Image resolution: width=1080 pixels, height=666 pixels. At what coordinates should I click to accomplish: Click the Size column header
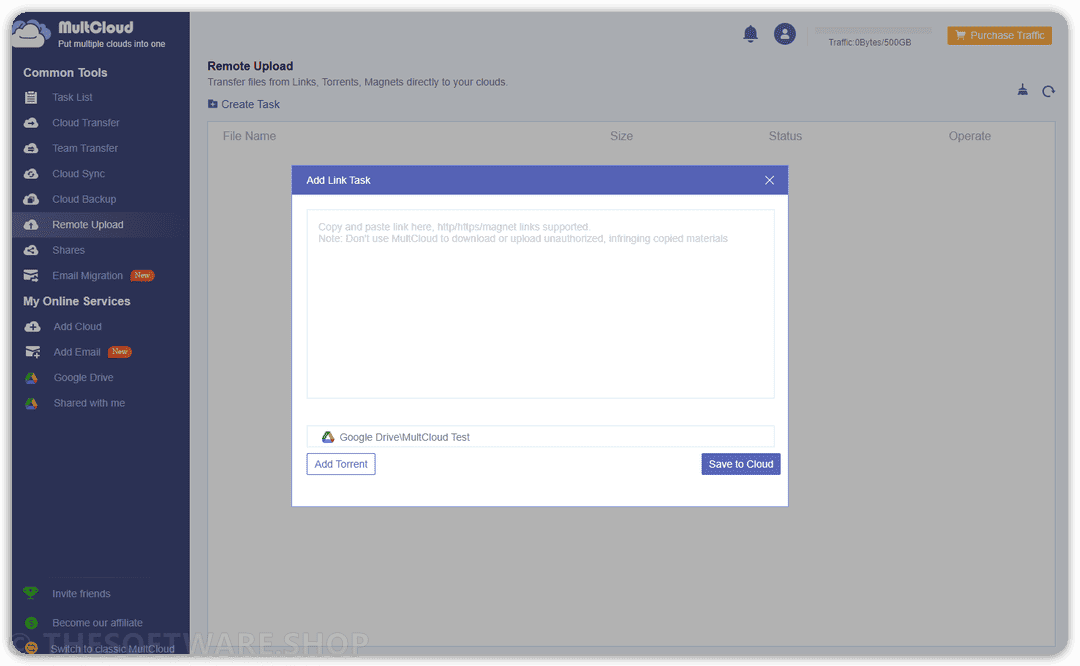621,136
